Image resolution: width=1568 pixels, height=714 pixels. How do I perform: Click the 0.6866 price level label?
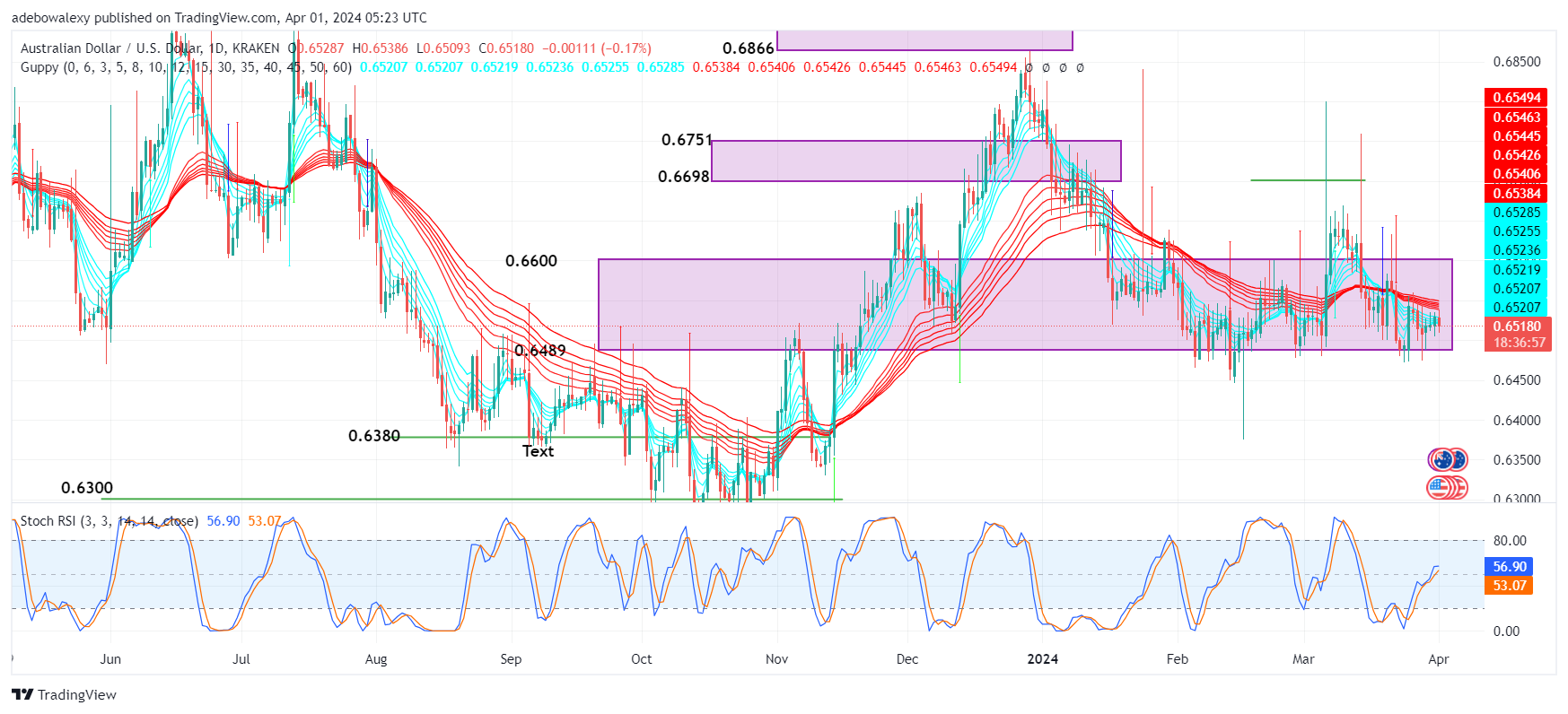click(748, 48)
